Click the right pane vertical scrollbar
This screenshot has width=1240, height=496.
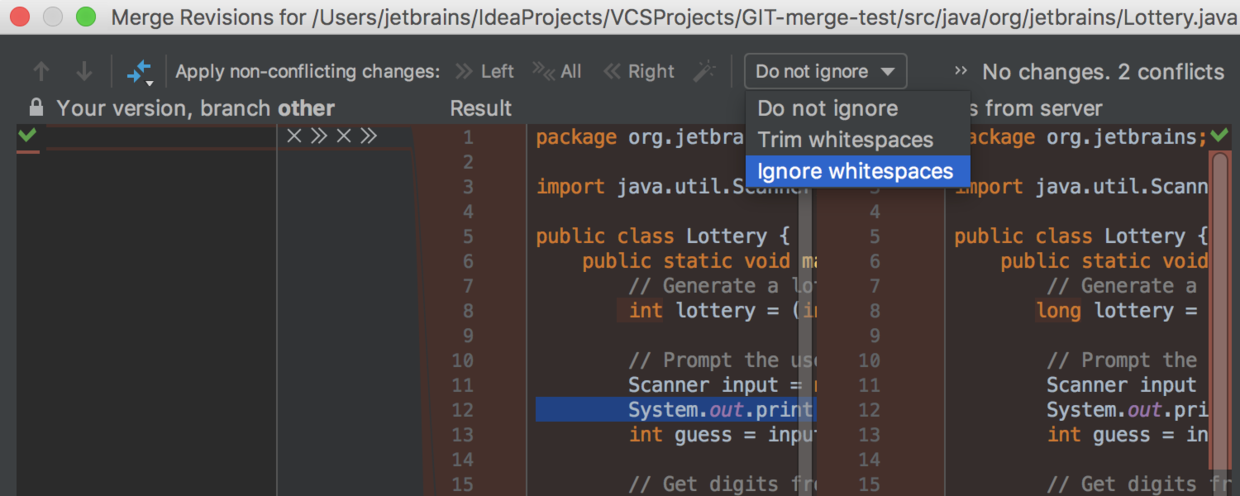1220,310
